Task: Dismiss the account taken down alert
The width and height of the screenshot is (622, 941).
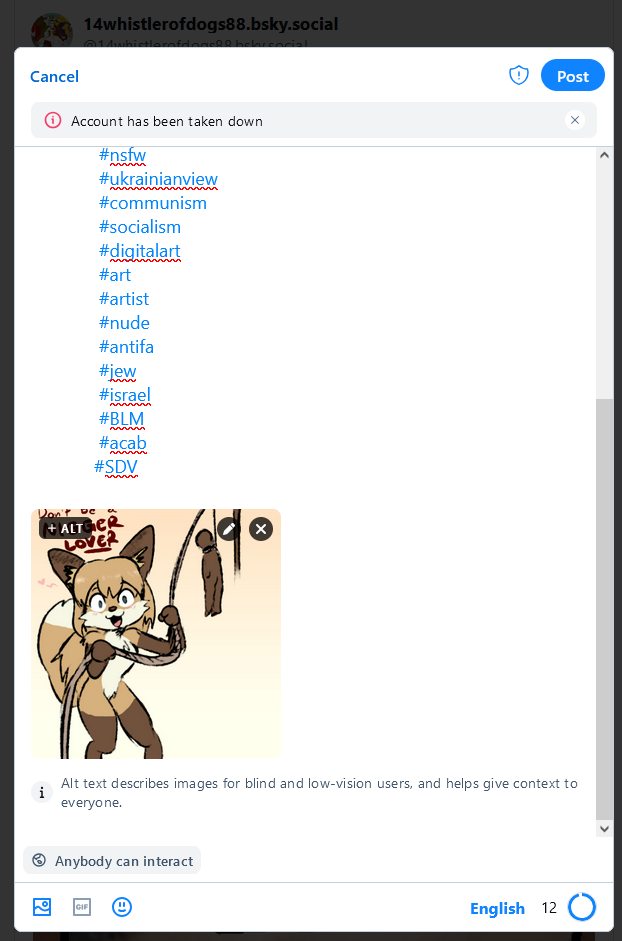Action: (575, 121)
